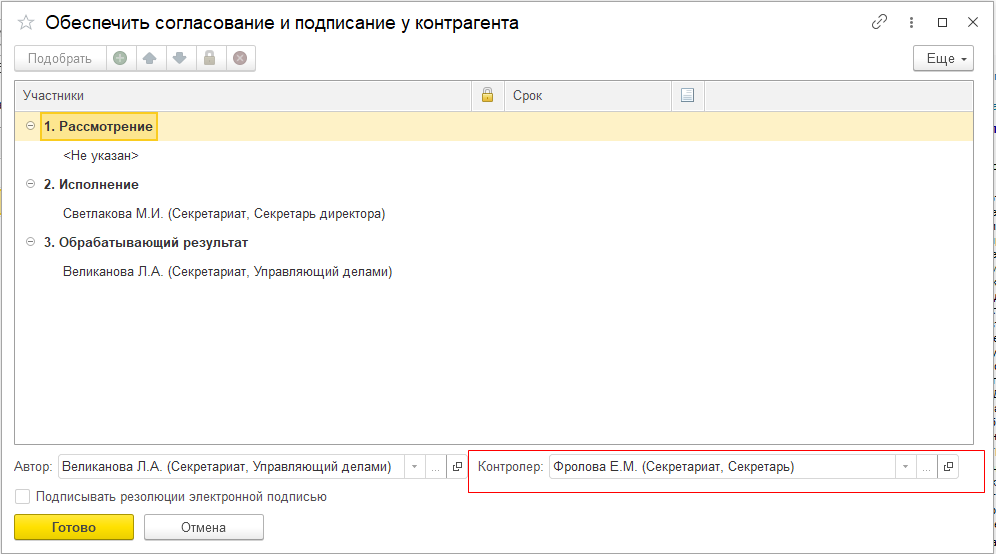Open the Автор field dropdown arrow
The width and height of the screenshot is (996, 554).
[414, 466]
